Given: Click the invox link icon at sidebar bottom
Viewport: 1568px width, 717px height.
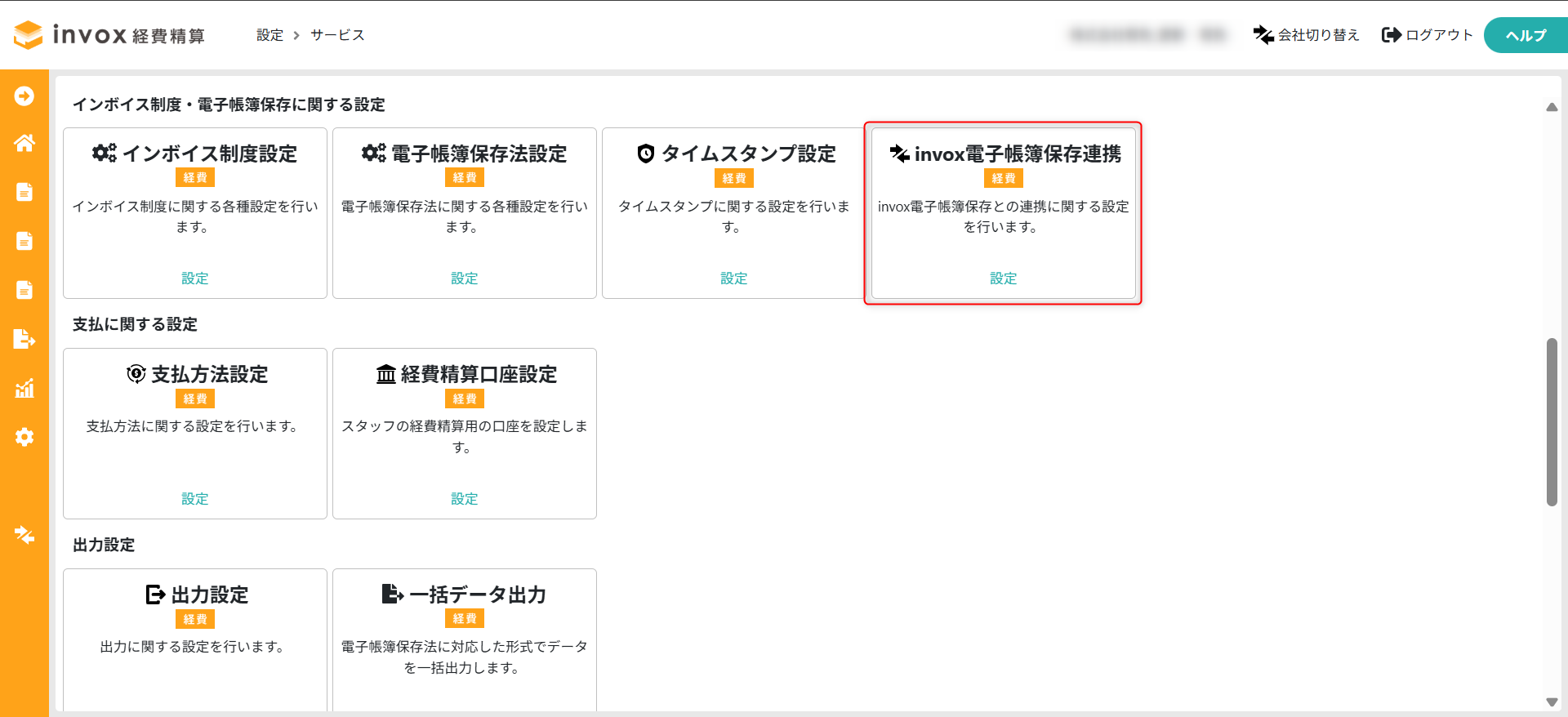Looking at the screenshot, I should tap(24, 535).
